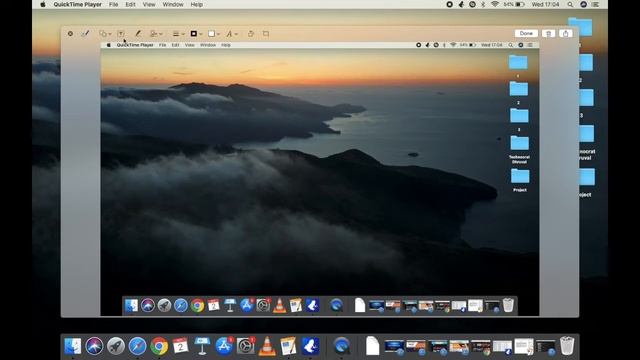Open Safari from the Dock
The image size is (640, 360).
tap(138, 346)
